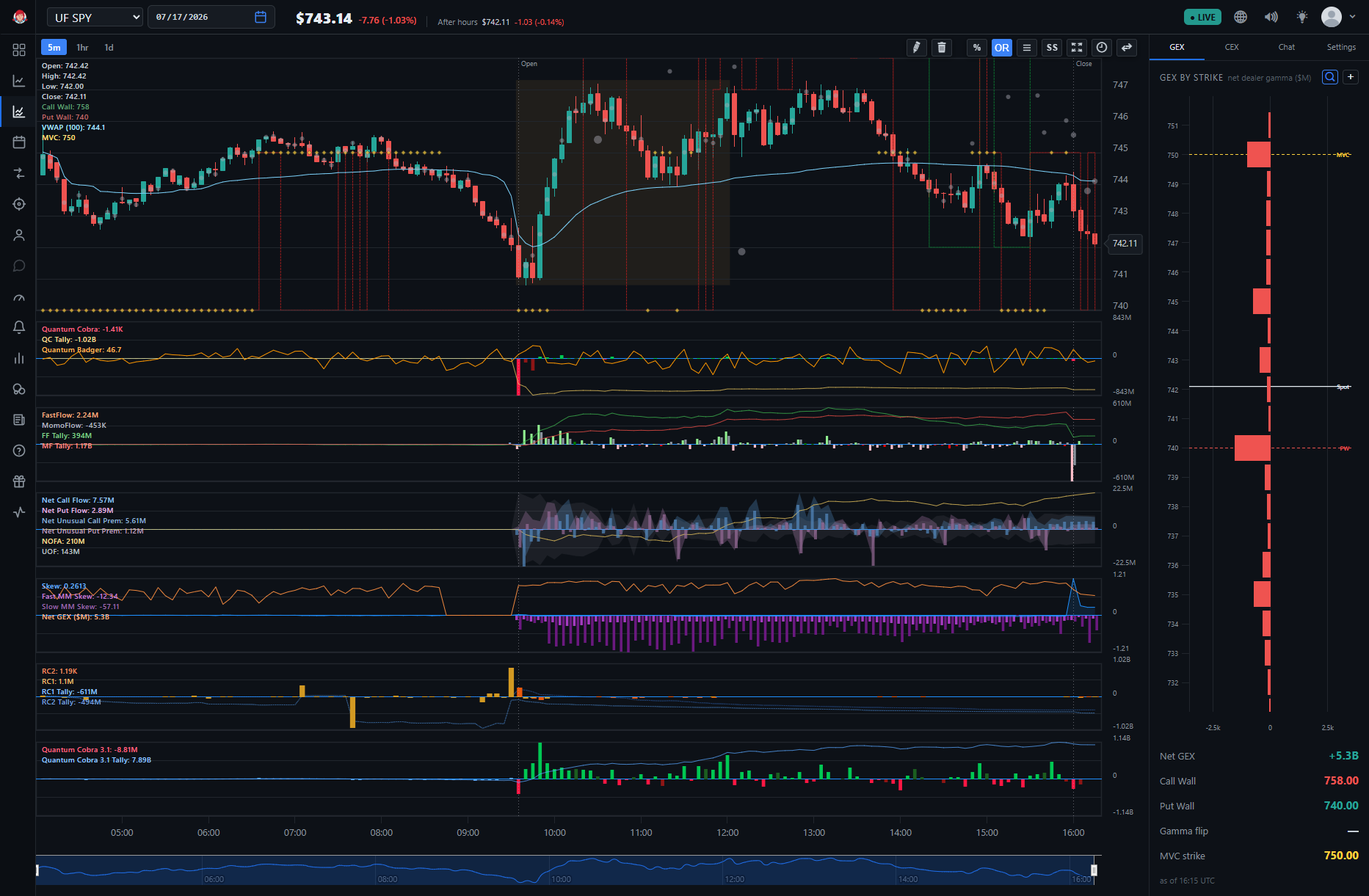The height and width of the screenshot is (896, 1369).
Task: Click the 742.11 current price label
Action: point(1125,244)
